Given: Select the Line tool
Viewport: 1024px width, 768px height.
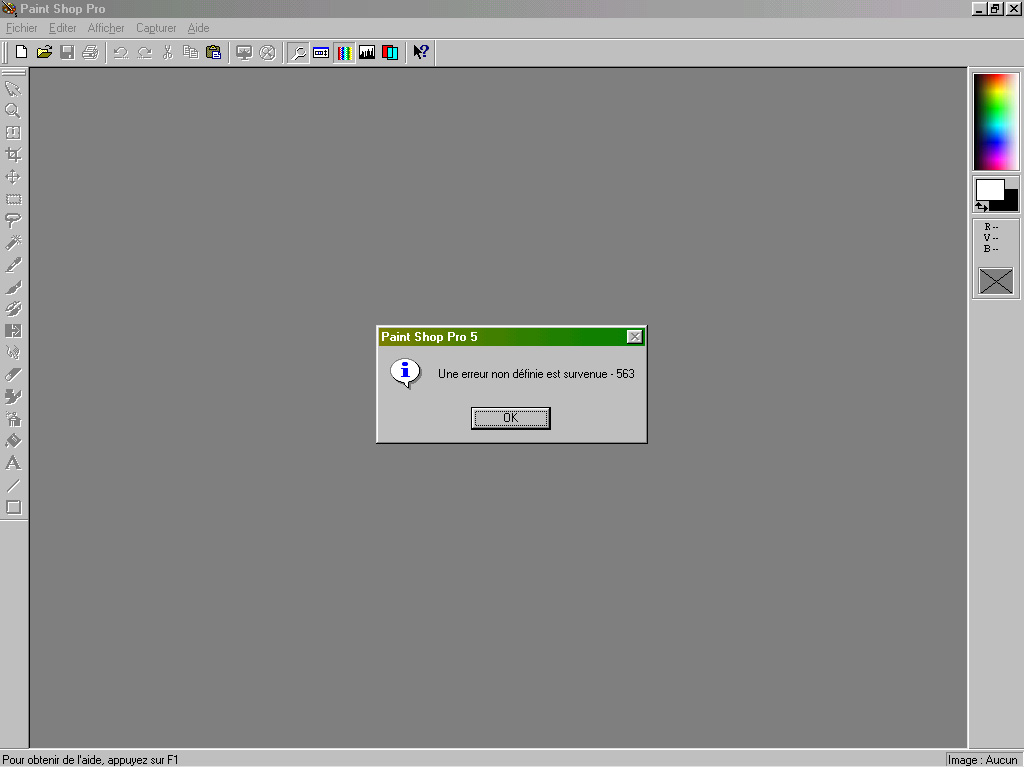Looking at the screenshot, I should (x=13, y=486).
